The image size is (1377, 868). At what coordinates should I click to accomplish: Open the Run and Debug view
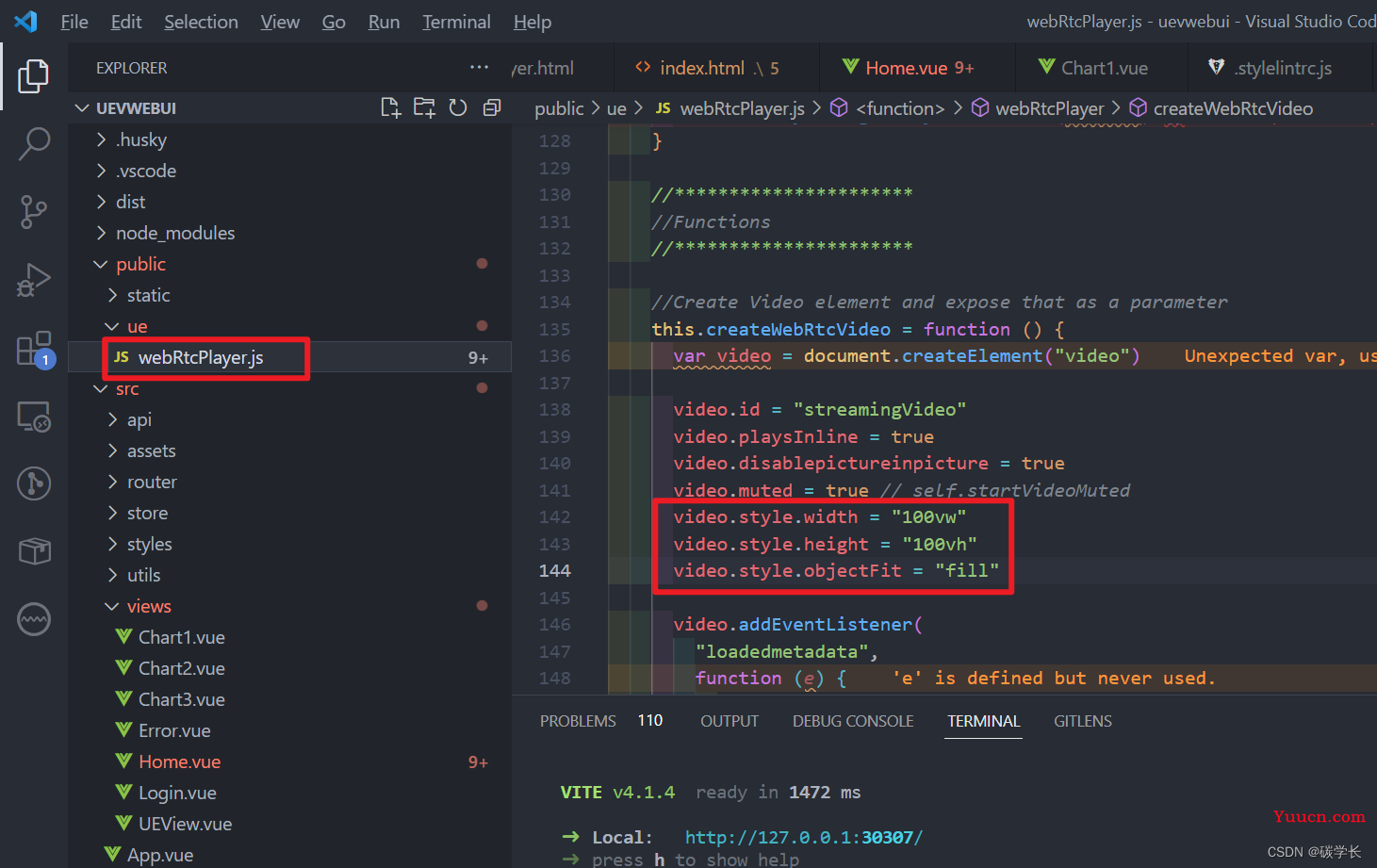point(34,280)
